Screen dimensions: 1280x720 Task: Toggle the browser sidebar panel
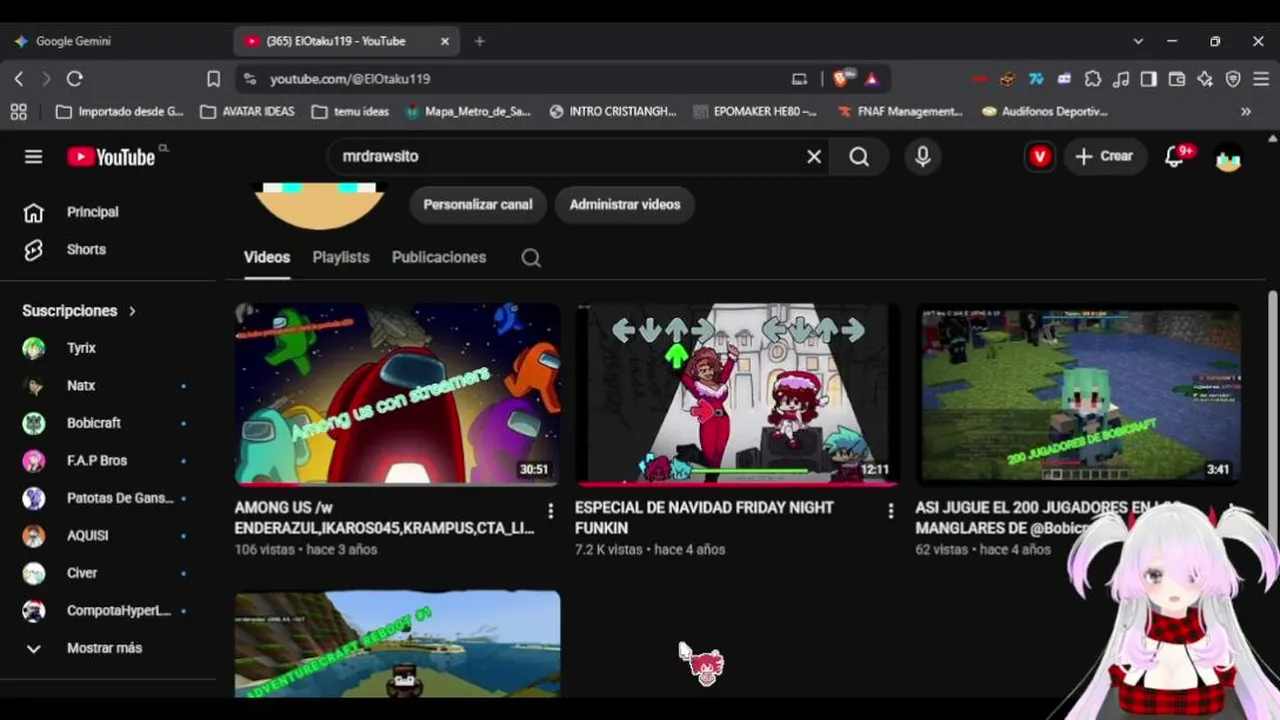click(1149, 79)
